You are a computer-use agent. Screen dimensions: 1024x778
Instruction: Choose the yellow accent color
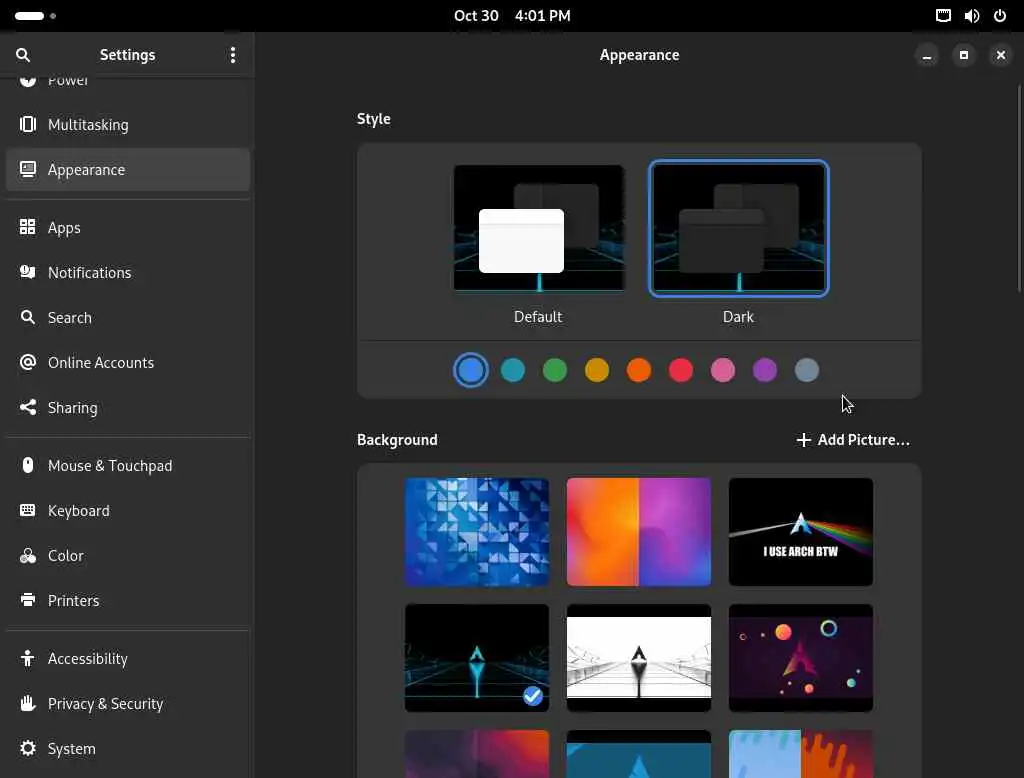point(597,370)
